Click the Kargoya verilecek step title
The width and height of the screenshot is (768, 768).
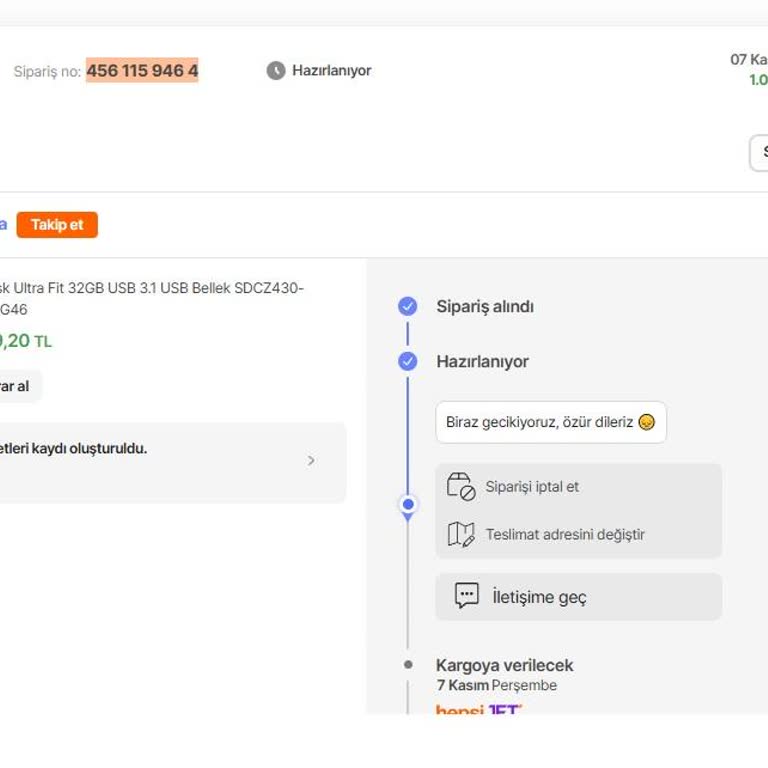coord(504,665)
